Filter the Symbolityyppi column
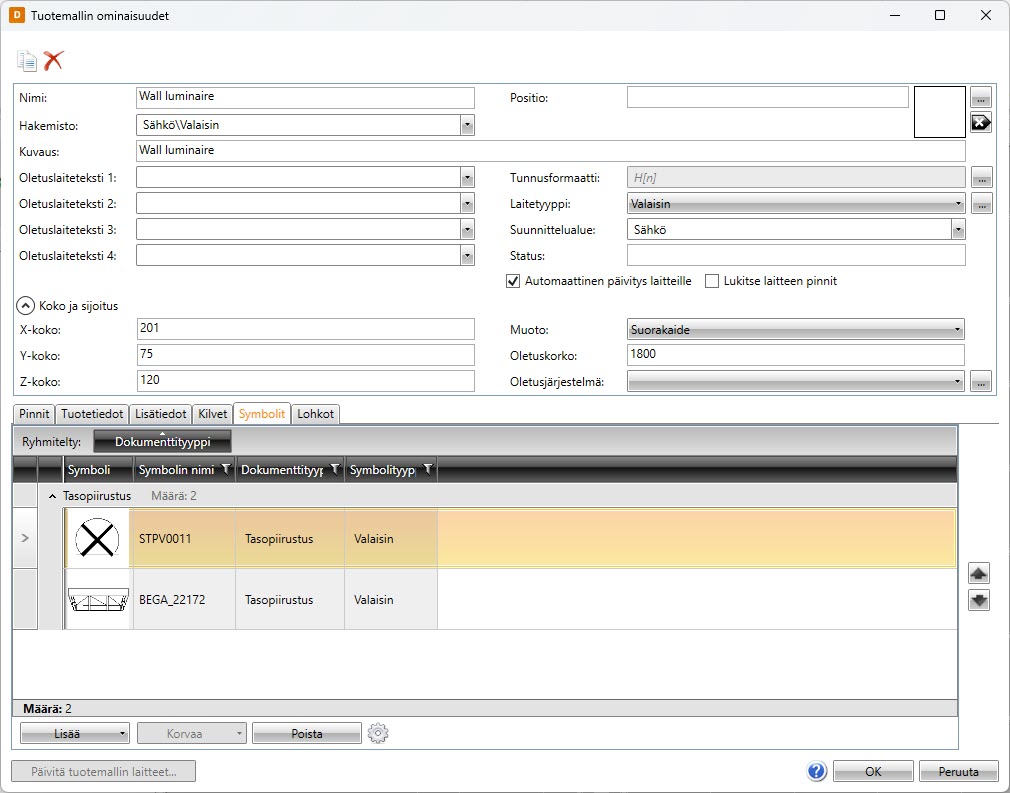Viewport: 1010px width, 793px height. pyautogui.click(x=428, y=469)
